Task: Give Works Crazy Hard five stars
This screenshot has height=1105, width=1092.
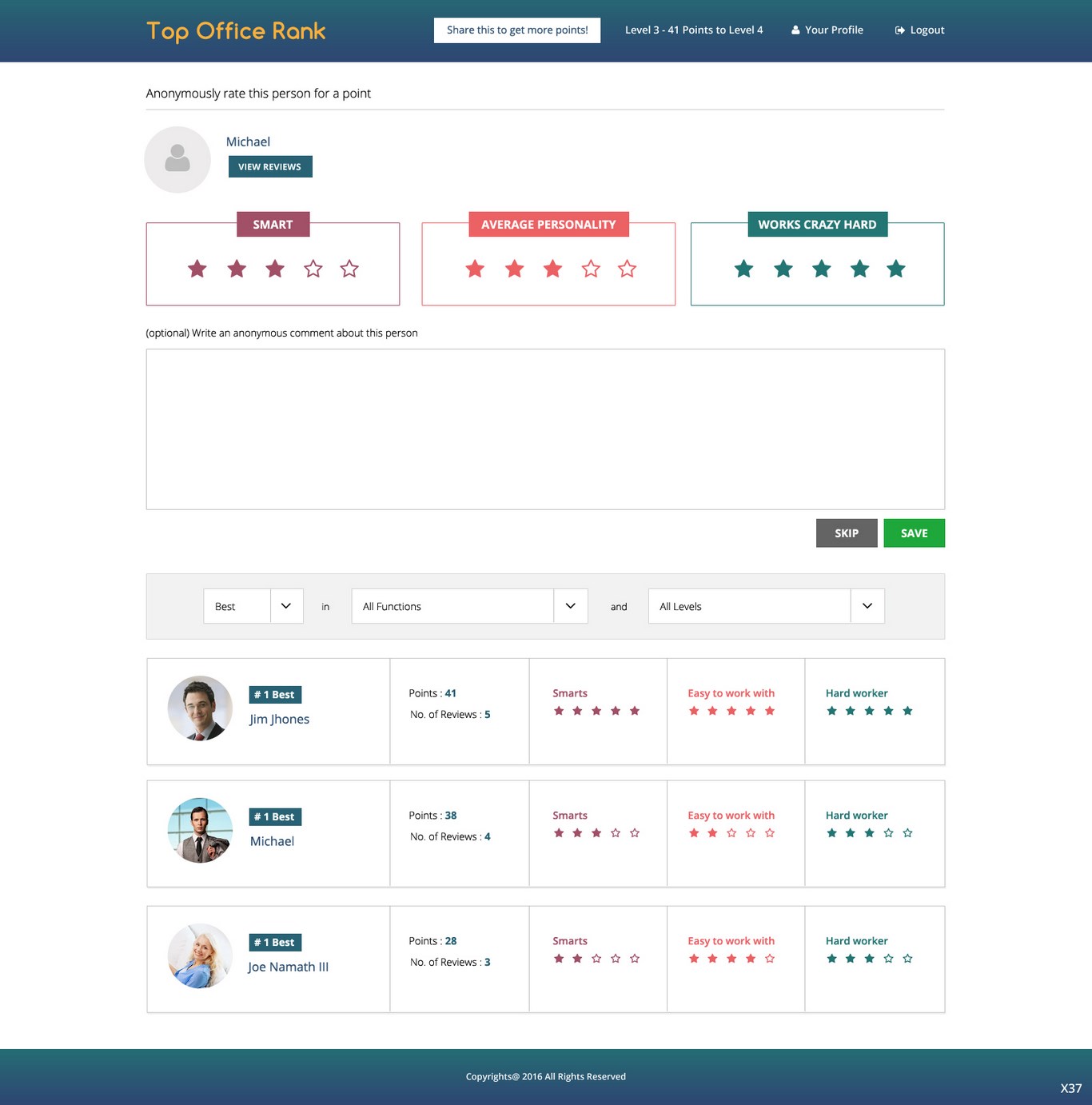Action: coord(896,269)
